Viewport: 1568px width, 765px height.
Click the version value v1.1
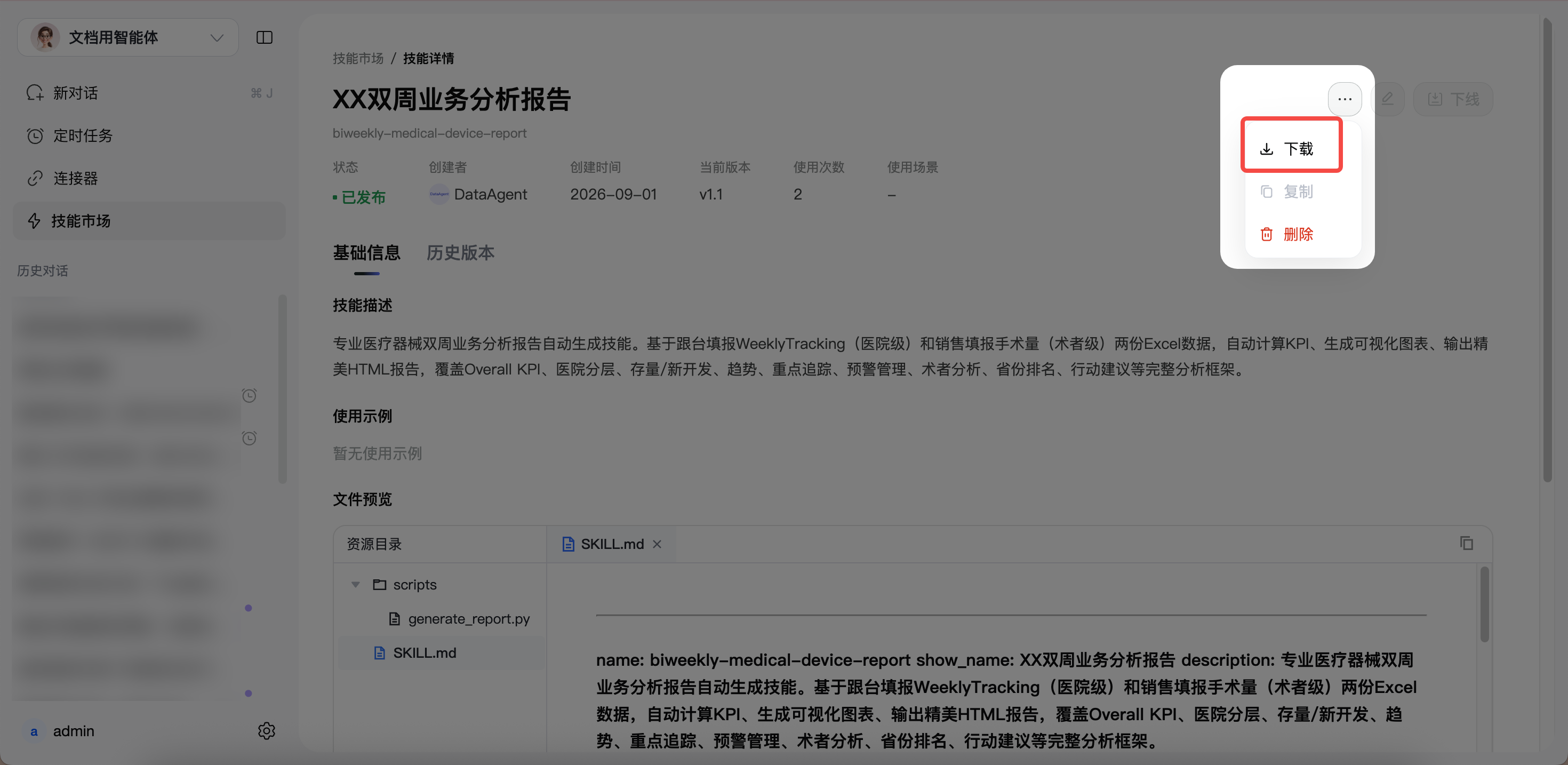[711, 194]
